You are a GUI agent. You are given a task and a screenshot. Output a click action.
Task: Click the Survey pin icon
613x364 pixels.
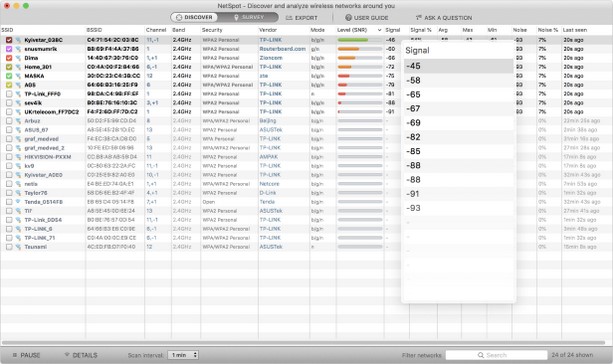[236, 18]
